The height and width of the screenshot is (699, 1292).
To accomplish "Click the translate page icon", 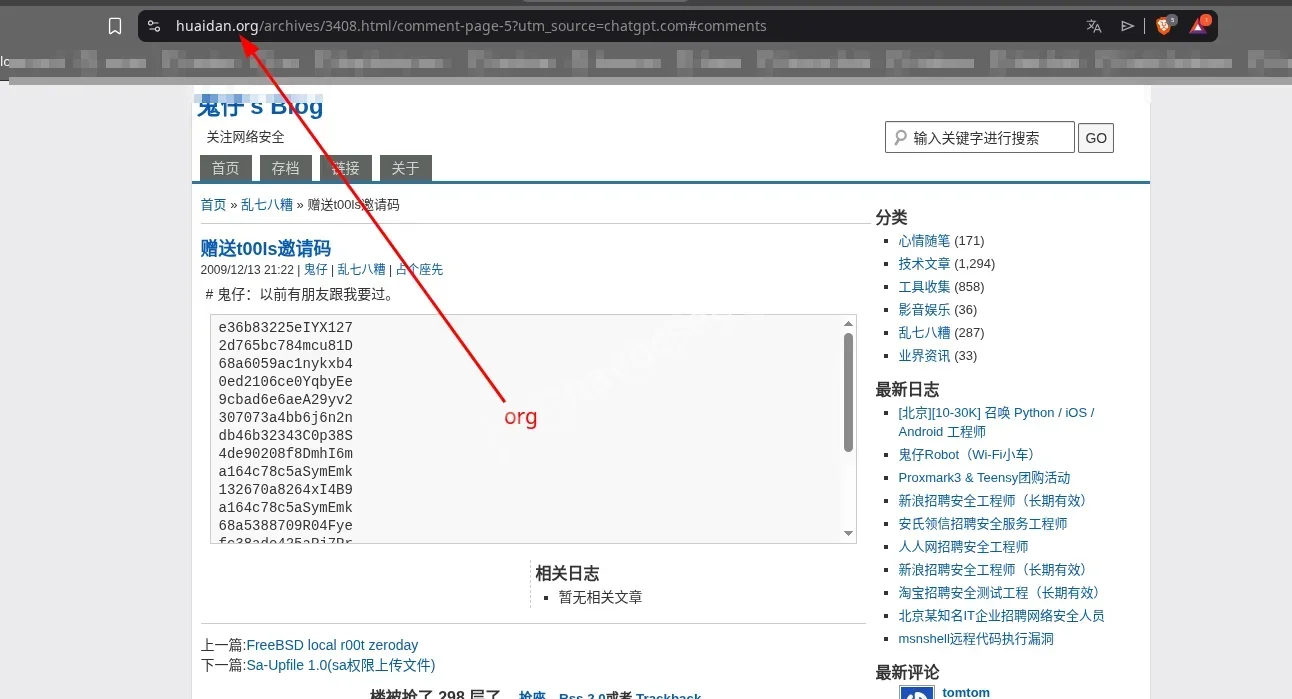I will [x=1094, y=26].
